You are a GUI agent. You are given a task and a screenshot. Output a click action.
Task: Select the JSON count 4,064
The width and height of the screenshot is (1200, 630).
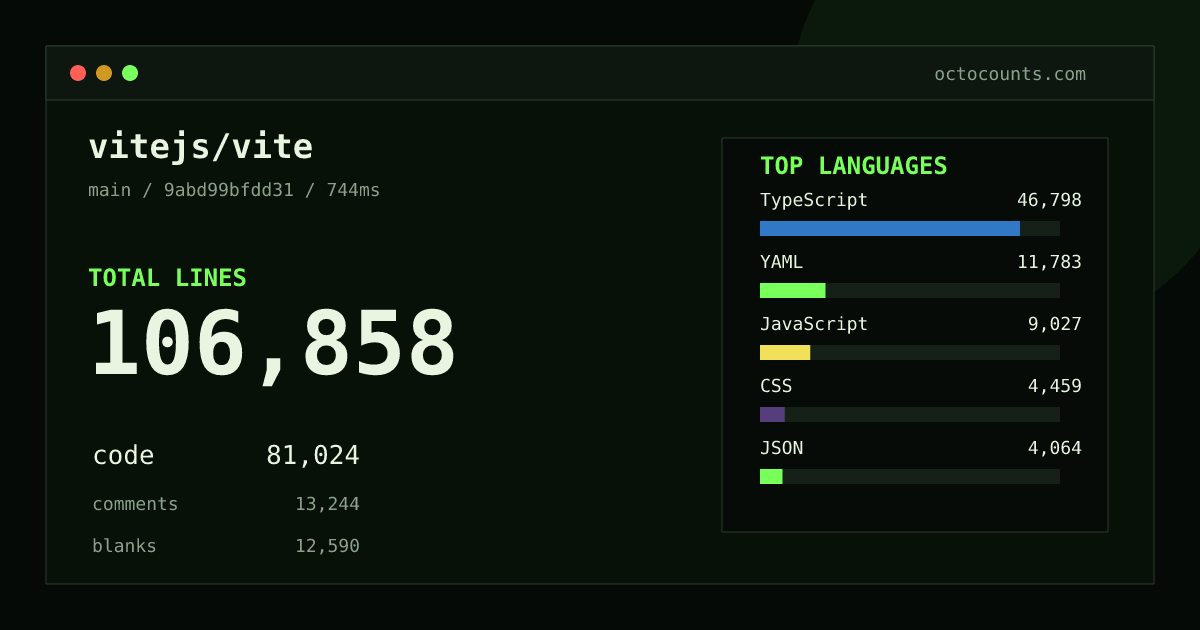(1055, 448)
